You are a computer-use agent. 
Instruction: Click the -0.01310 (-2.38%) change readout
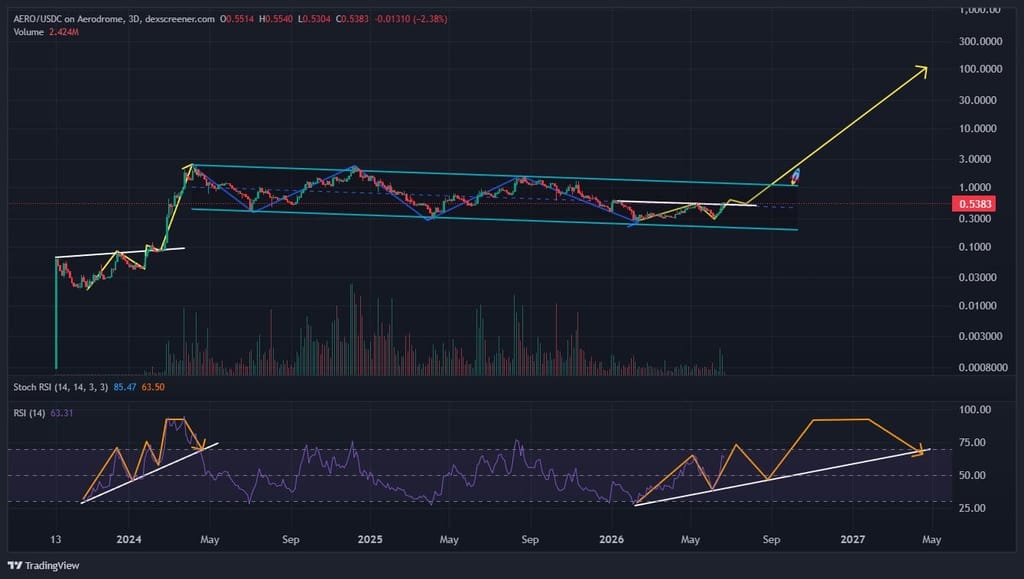click(411, 19)
